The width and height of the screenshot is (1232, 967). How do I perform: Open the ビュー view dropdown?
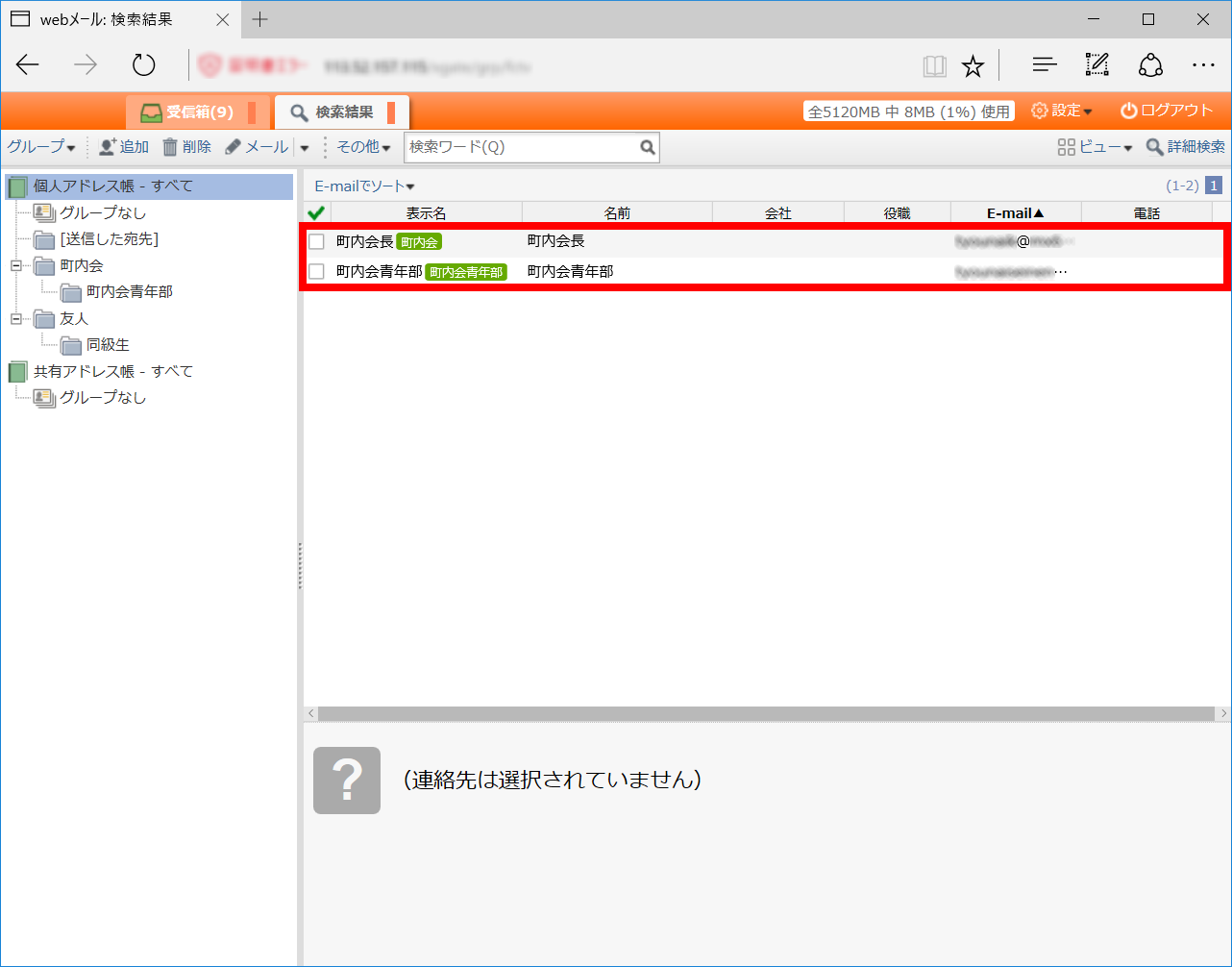[1095, 147]
